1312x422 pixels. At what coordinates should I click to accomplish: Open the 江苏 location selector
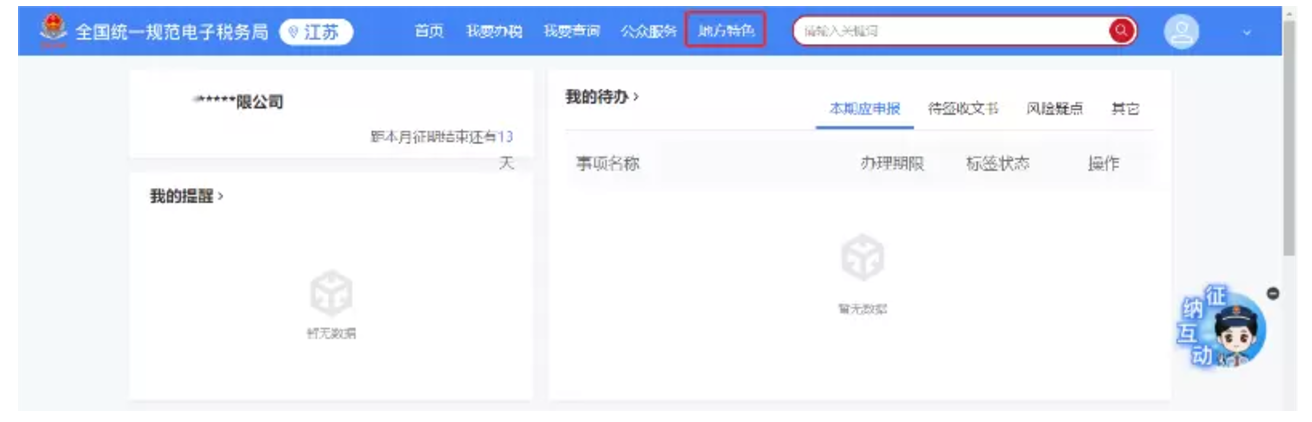click(x=316, y=32)
